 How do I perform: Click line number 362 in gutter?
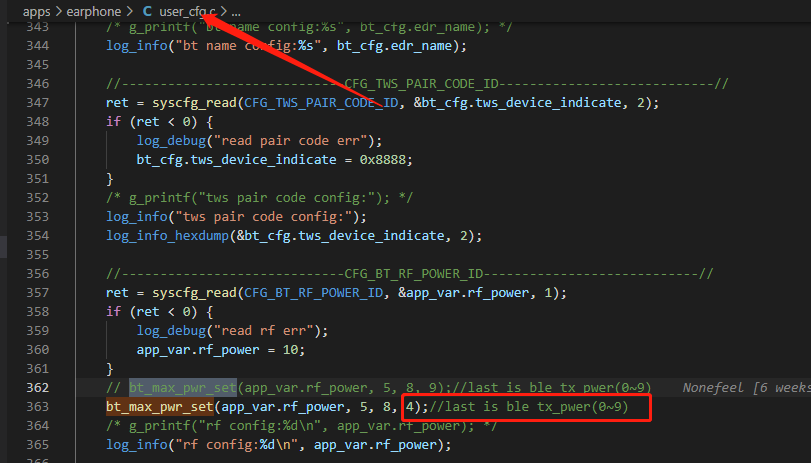38,387
